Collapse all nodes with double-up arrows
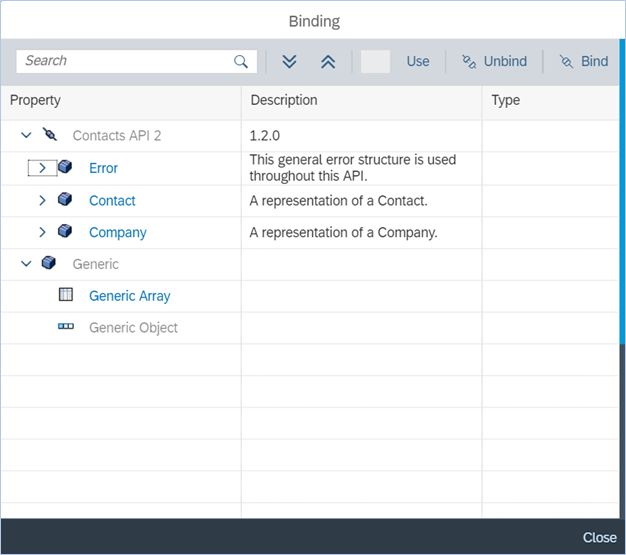The image size is (626, 555). click(x=328, y=61)
